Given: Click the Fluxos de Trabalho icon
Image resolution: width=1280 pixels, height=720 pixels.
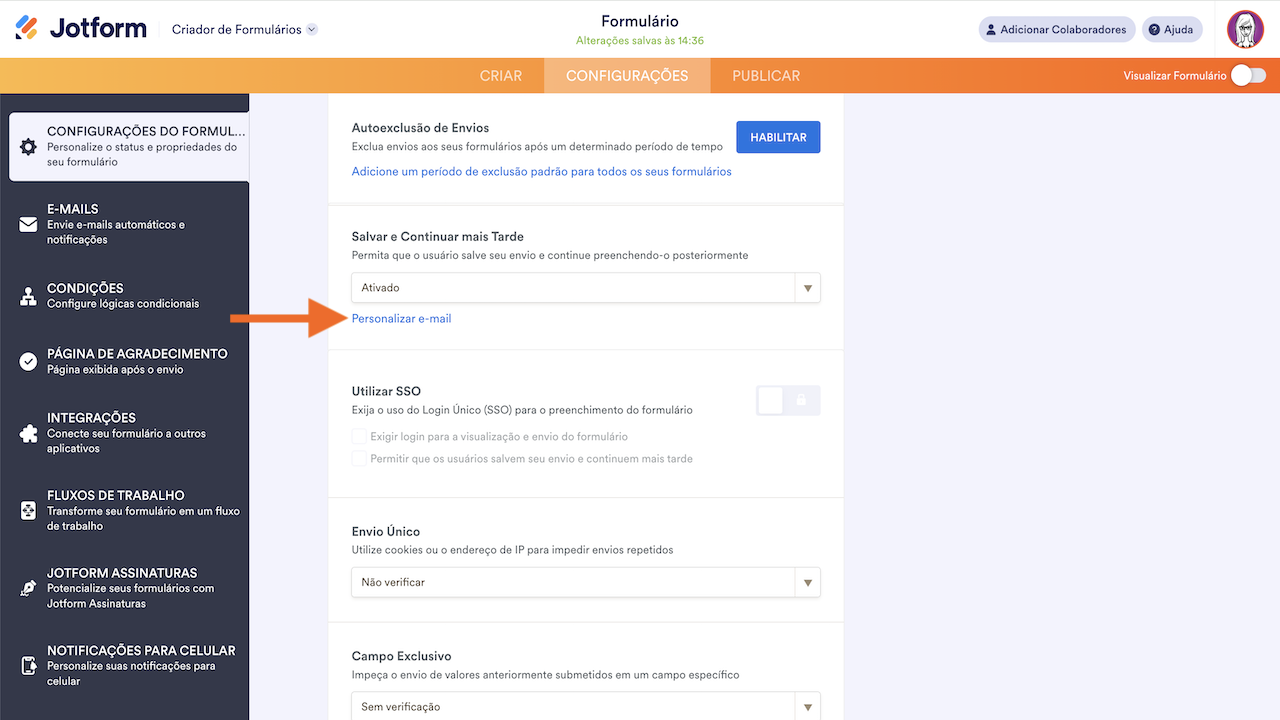Looking at the screenshot, I should [x=28, y=510].
